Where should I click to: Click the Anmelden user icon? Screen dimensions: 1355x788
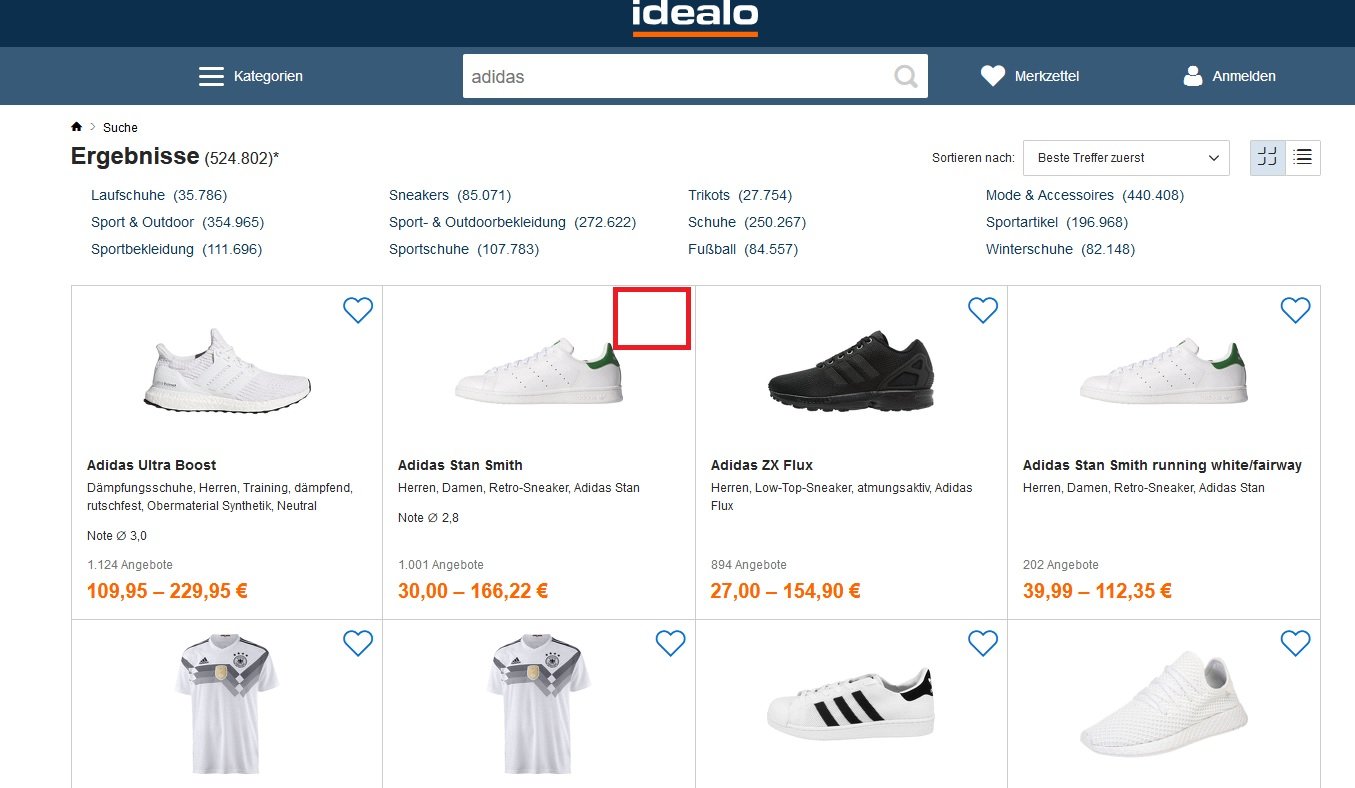[x=1192, y=76]
